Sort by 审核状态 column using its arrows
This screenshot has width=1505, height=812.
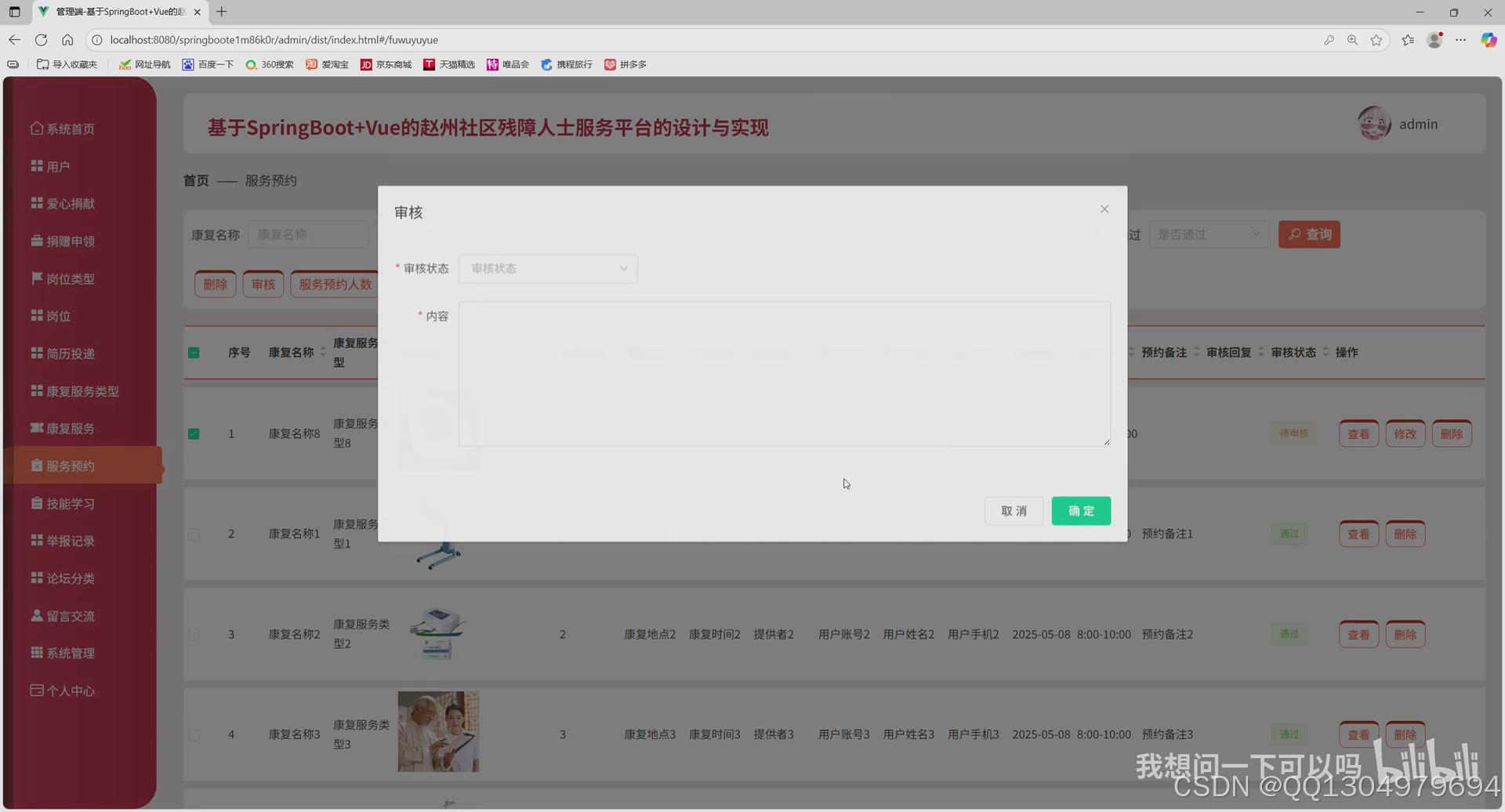[1325, 352]
